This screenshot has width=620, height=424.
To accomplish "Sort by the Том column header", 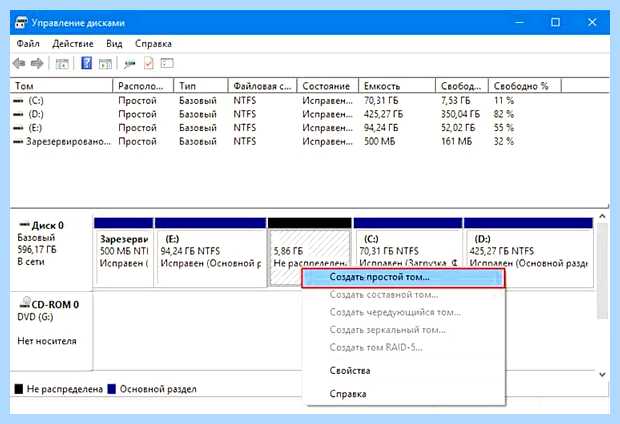I will tap(61, 86).
